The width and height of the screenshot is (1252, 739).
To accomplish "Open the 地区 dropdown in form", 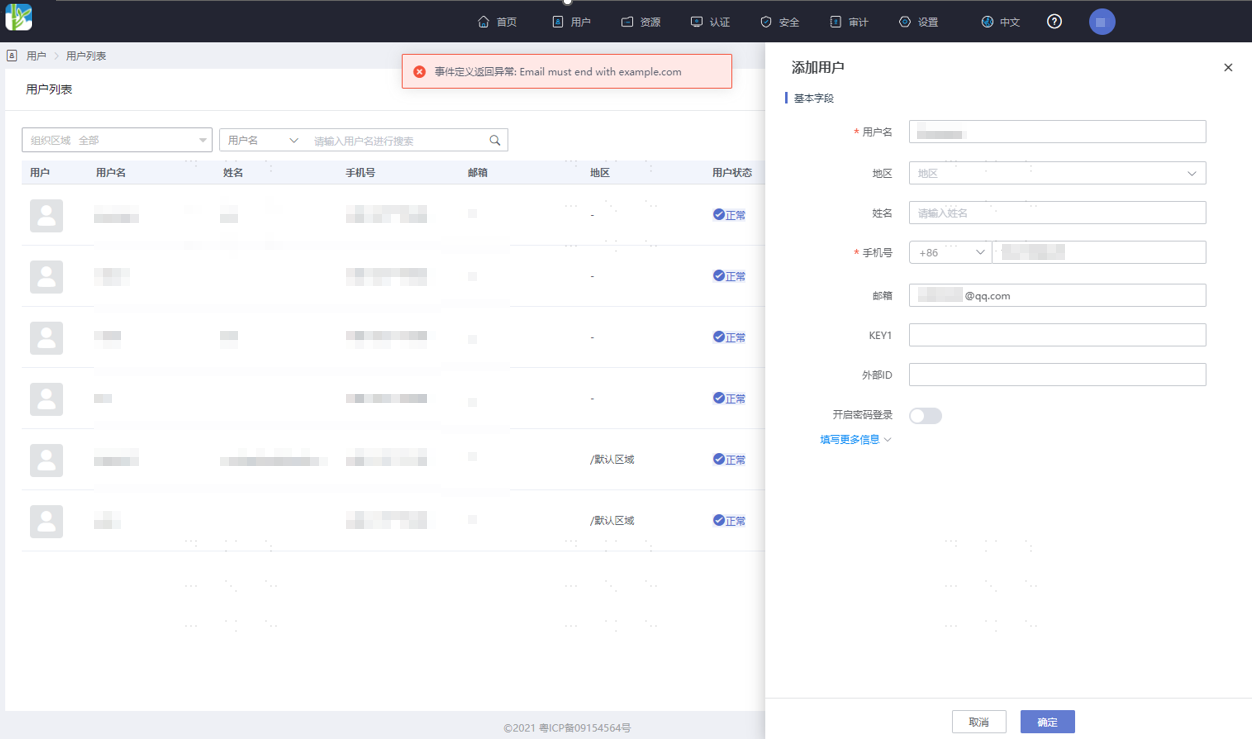I will 1057,173.
